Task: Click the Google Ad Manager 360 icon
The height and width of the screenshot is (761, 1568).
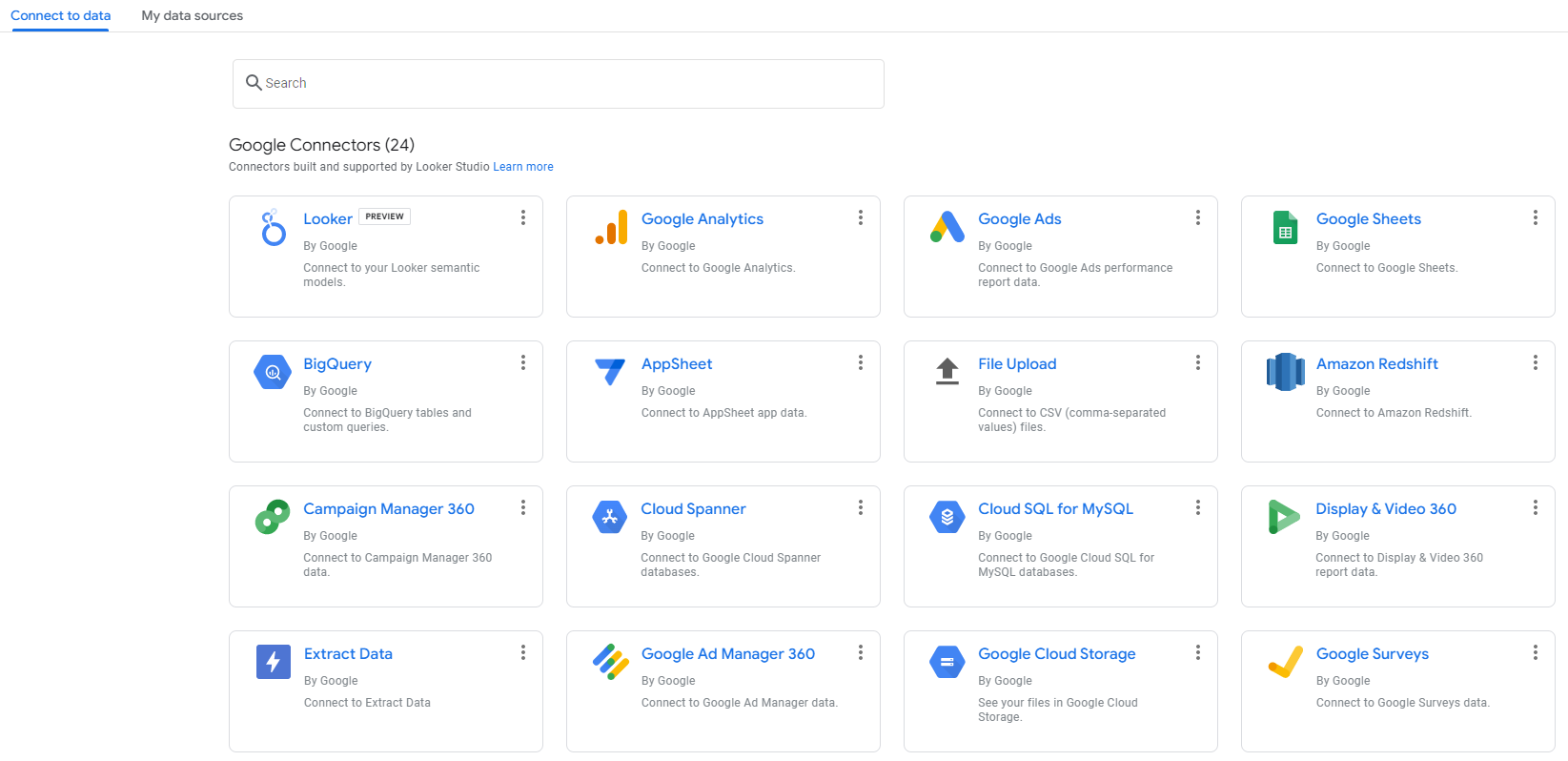Action: point(610,662)
